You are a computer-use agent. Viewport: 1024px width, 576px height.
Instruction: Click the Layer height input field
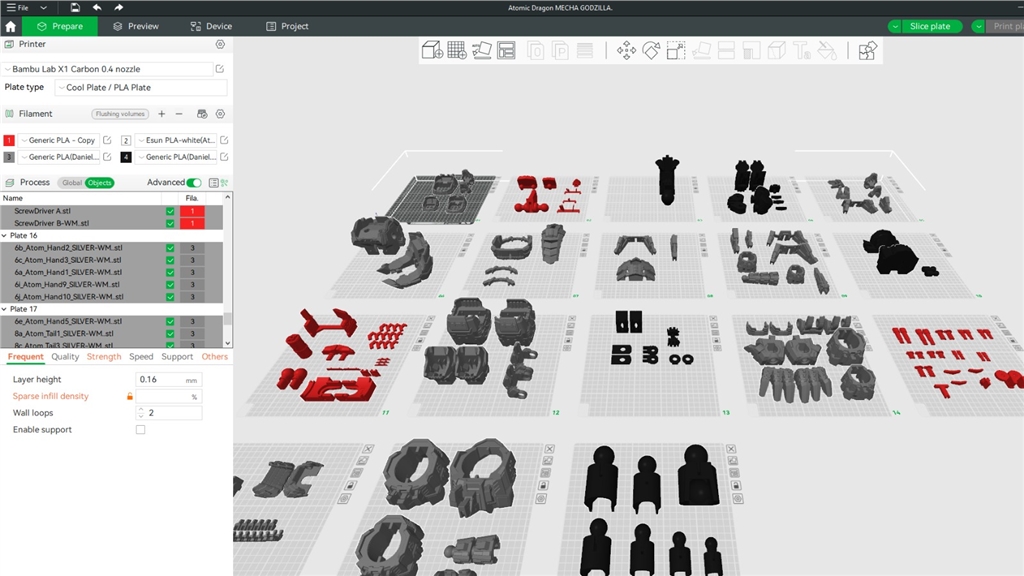coord(165,380)
